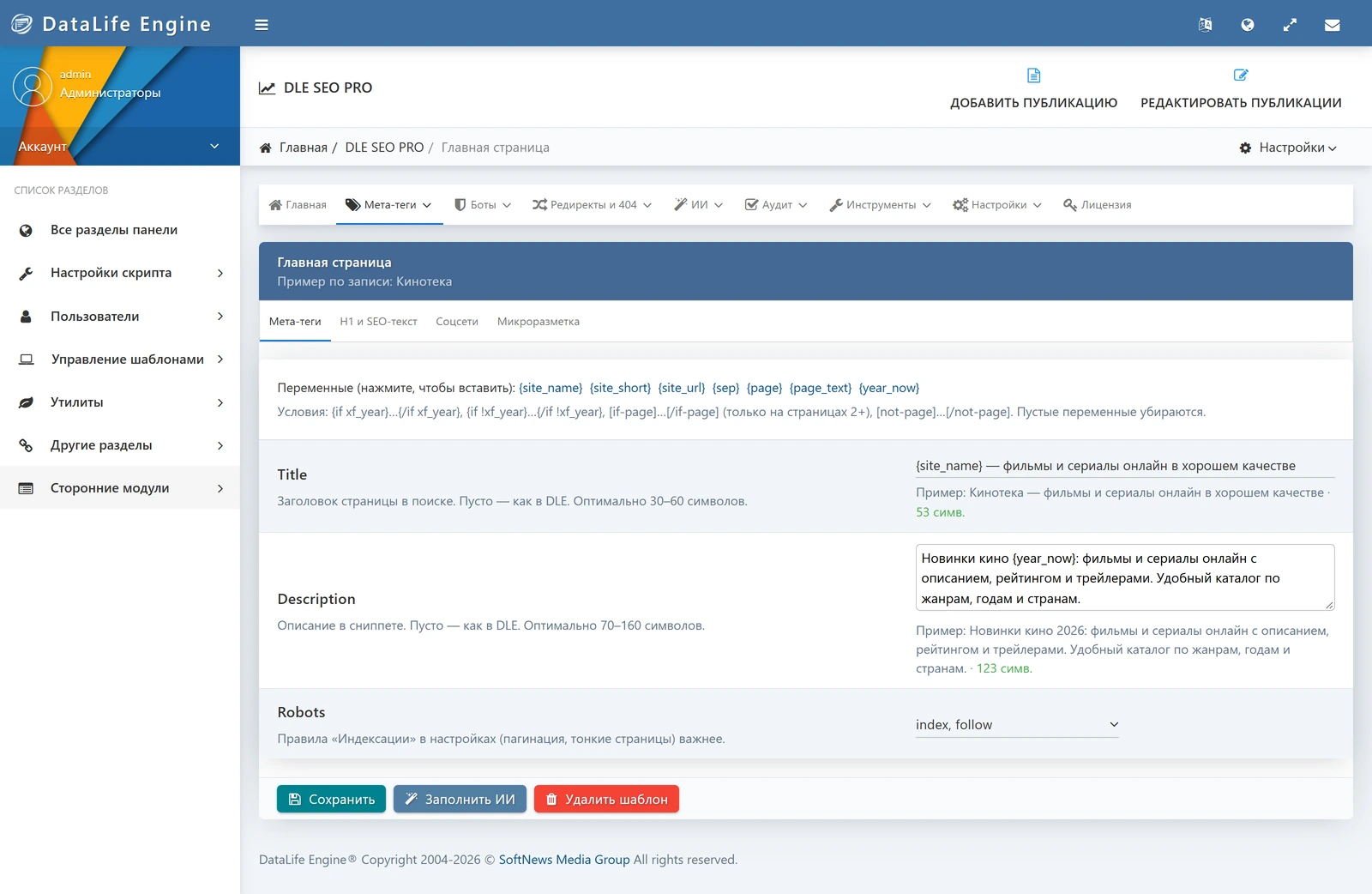Screen dimensions: 1372x894
Task: Click into the Description textarea
Action: point(1125,577)
